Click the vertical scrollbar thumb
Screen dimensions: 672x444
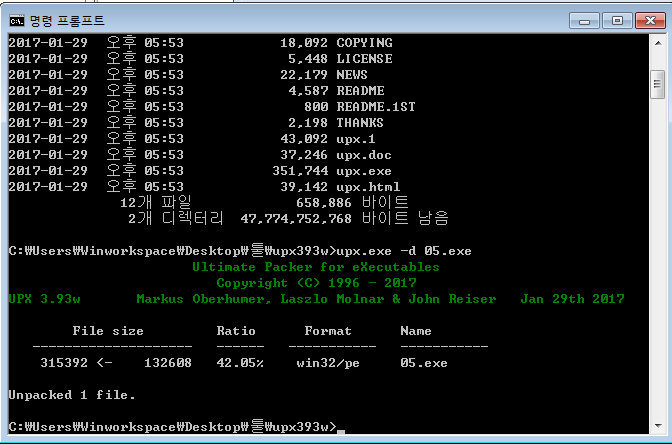pyautogui.click(x=657, y=83)
